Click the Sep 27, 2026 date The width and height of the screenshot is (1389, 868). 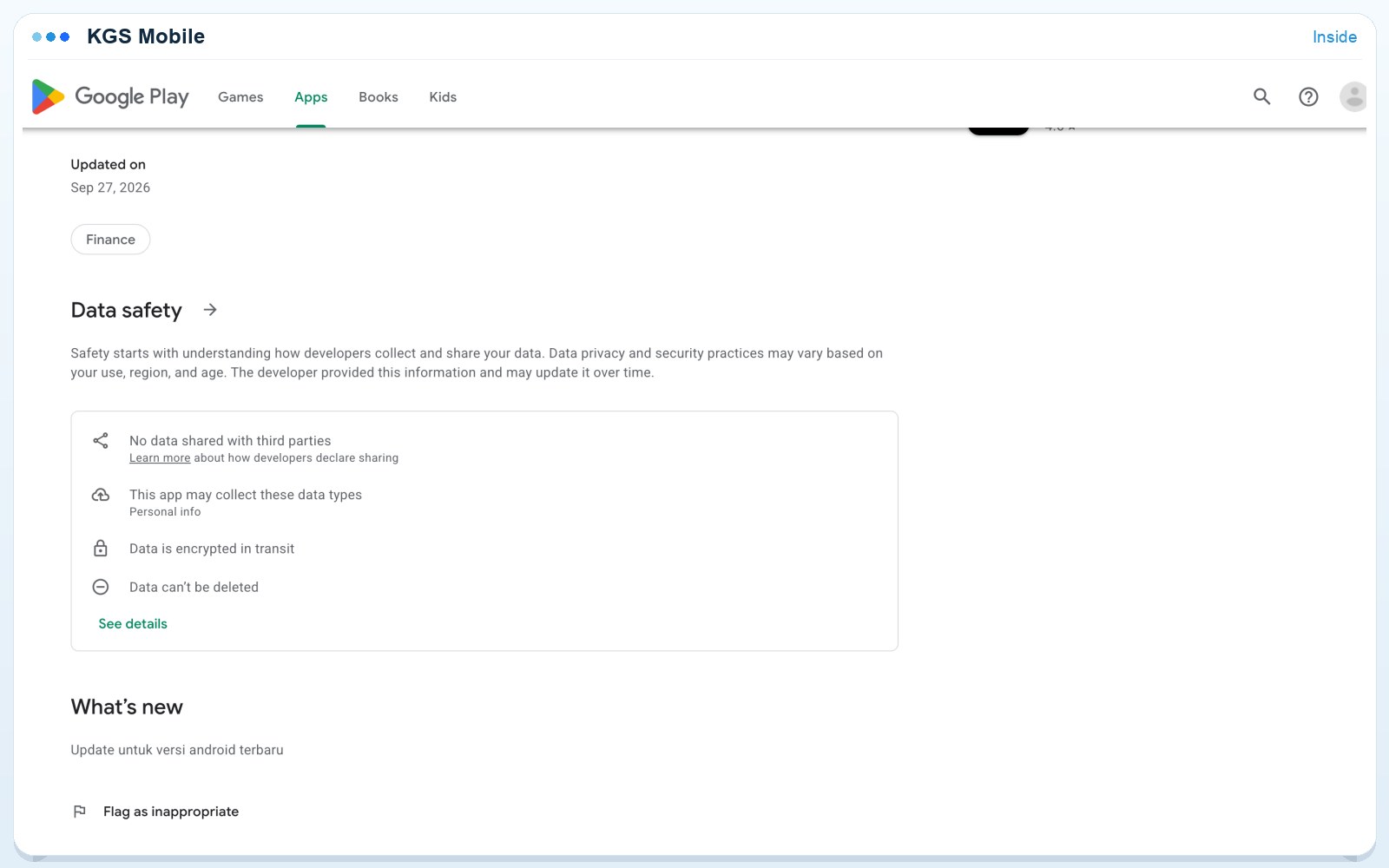(110, 187)
